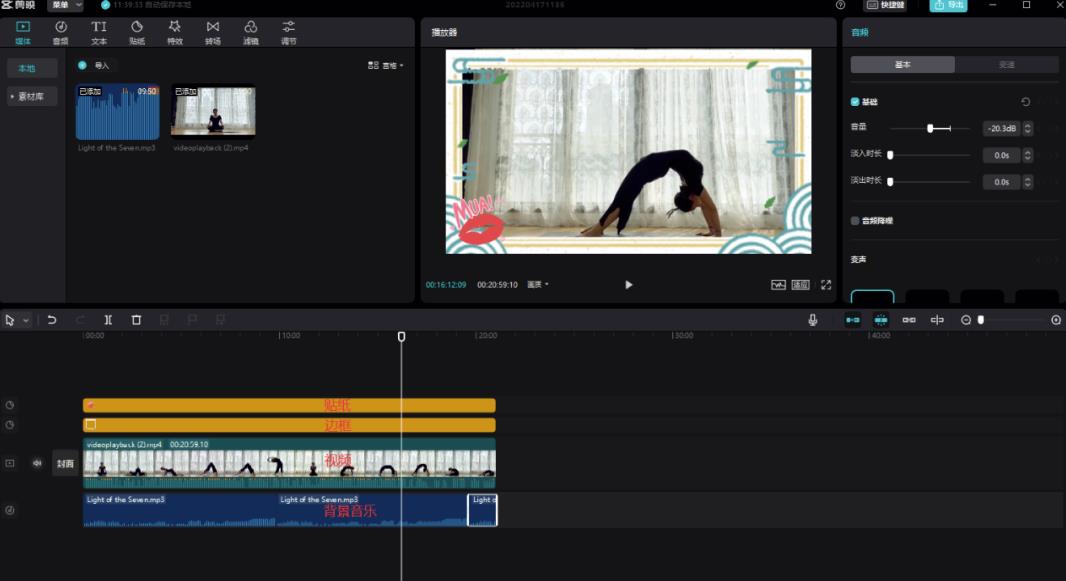Open the 特效 (Effects) panel

175,32
